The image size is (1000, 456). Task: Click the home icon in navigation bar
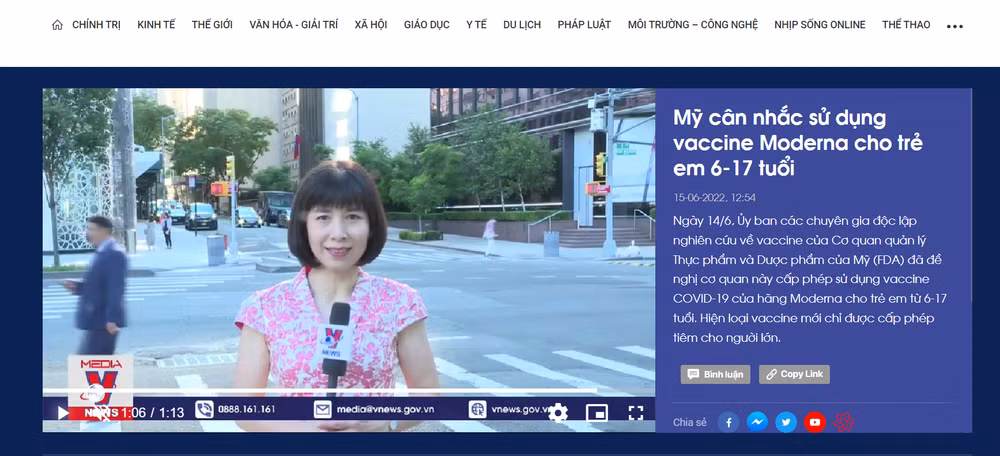[57, 25]
